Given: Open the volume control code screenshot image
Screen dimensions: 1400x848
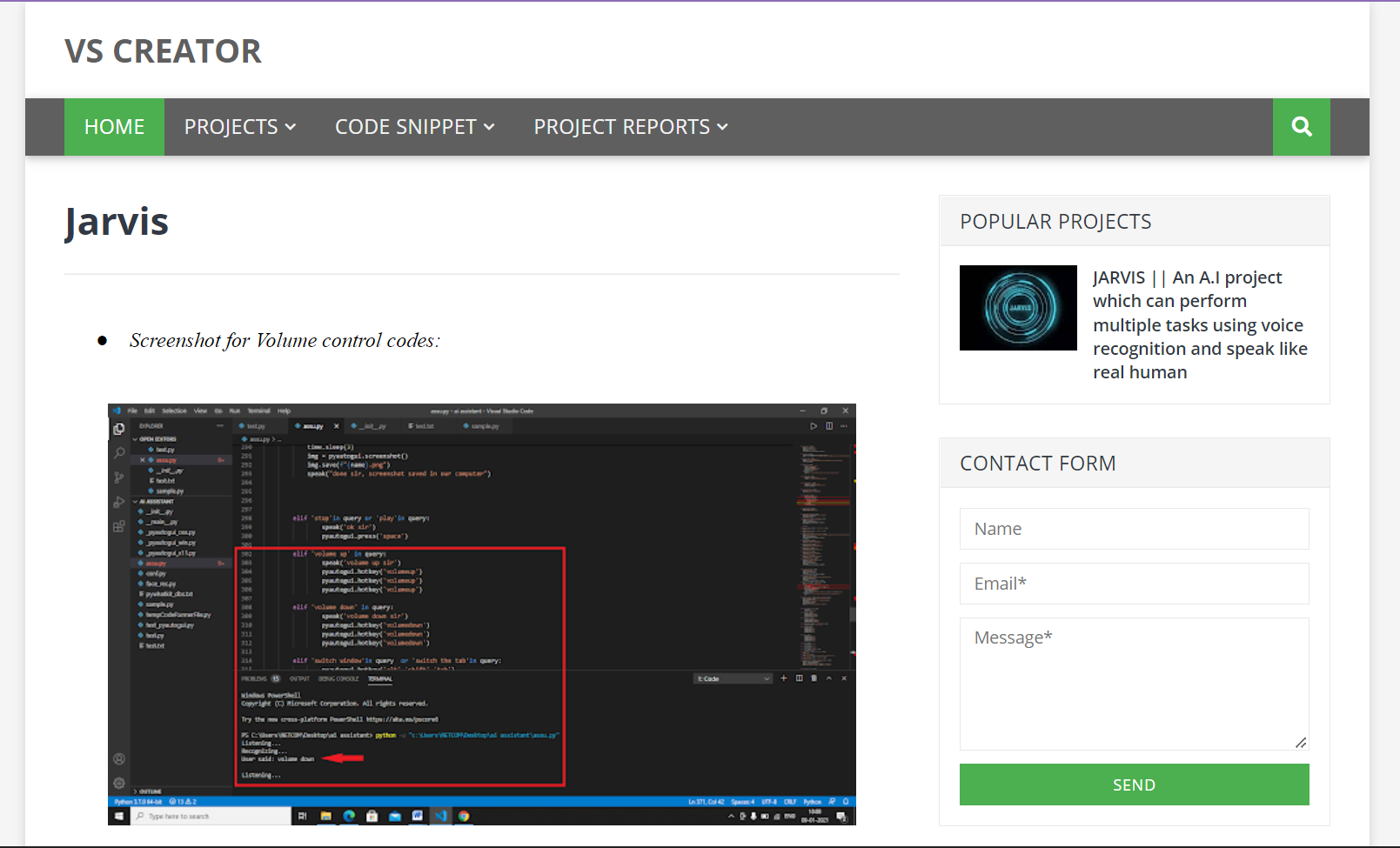Looking at the screenshot, I should [482, 614].
